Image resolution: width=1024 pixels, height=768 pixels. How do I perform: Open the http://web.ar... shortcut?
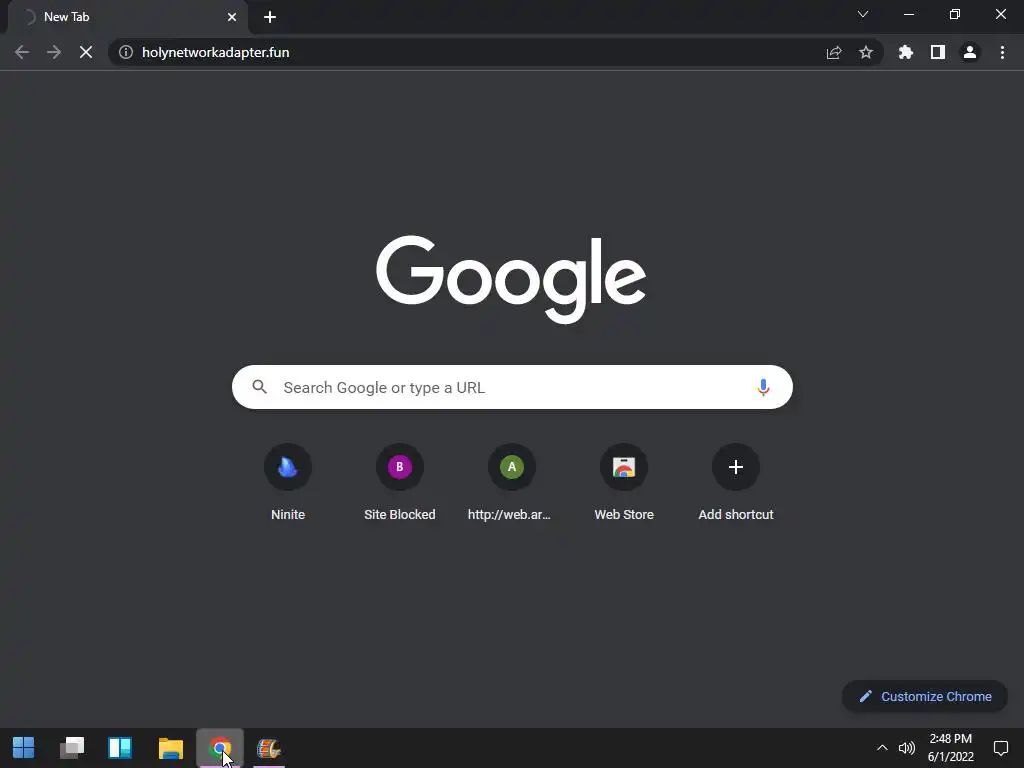(512, 483)
